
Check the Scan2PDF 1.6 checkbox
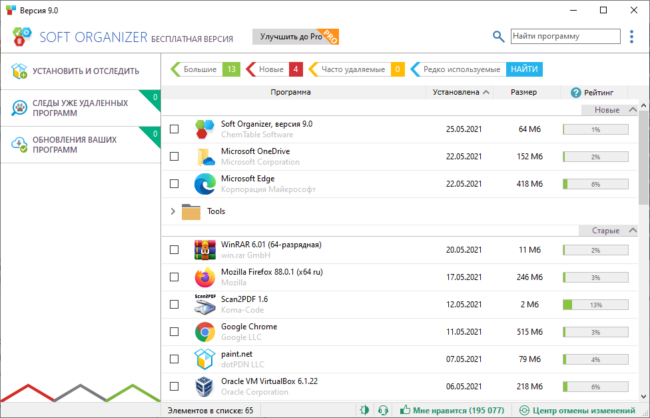pyautogui.click(x=174, y=304)
